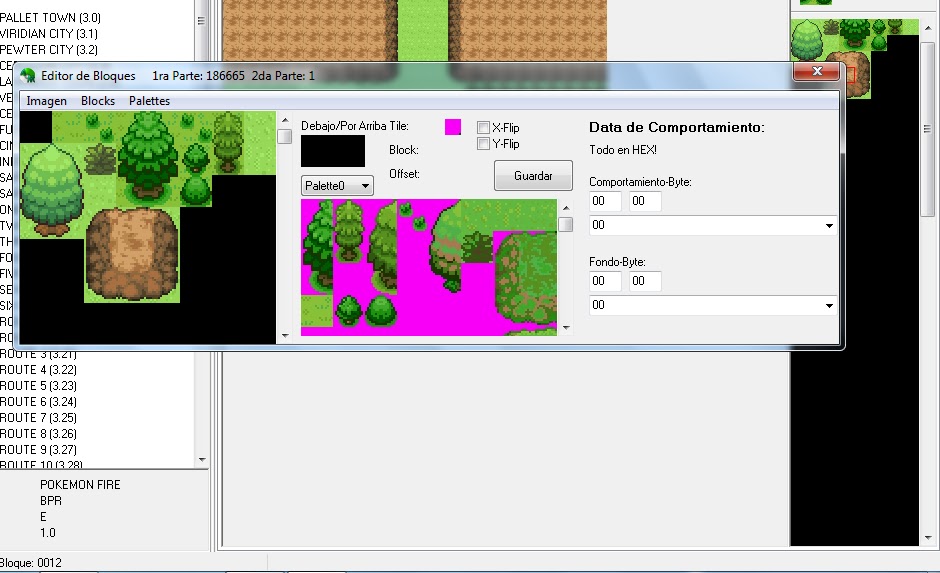Screen dimensions: 940x573
Task: Select the brown rock mound block
Action: (x=132, y=255)
